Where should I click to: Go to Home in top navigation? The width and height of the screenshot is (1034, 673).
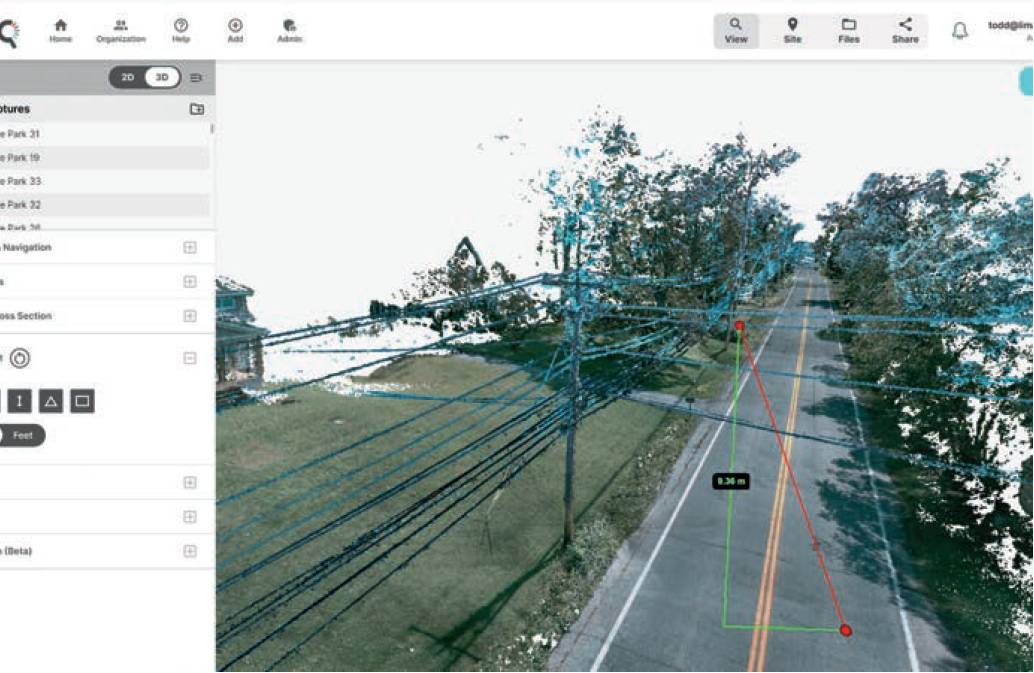pos(60,30)
